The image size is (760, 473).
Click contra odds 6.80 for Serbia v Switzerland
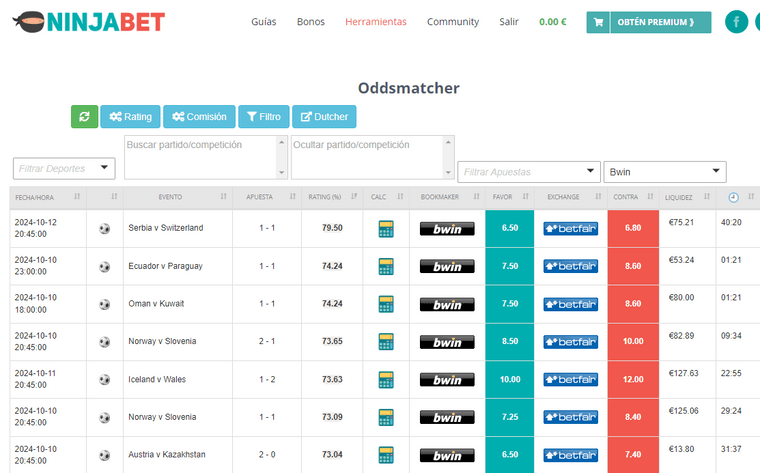click(633, 228)
